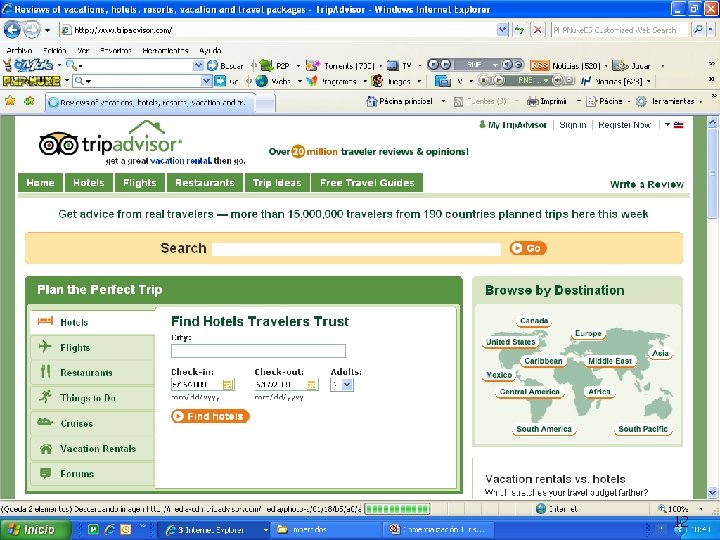Click the green quick launch taskbar icon

pos(93,529)
